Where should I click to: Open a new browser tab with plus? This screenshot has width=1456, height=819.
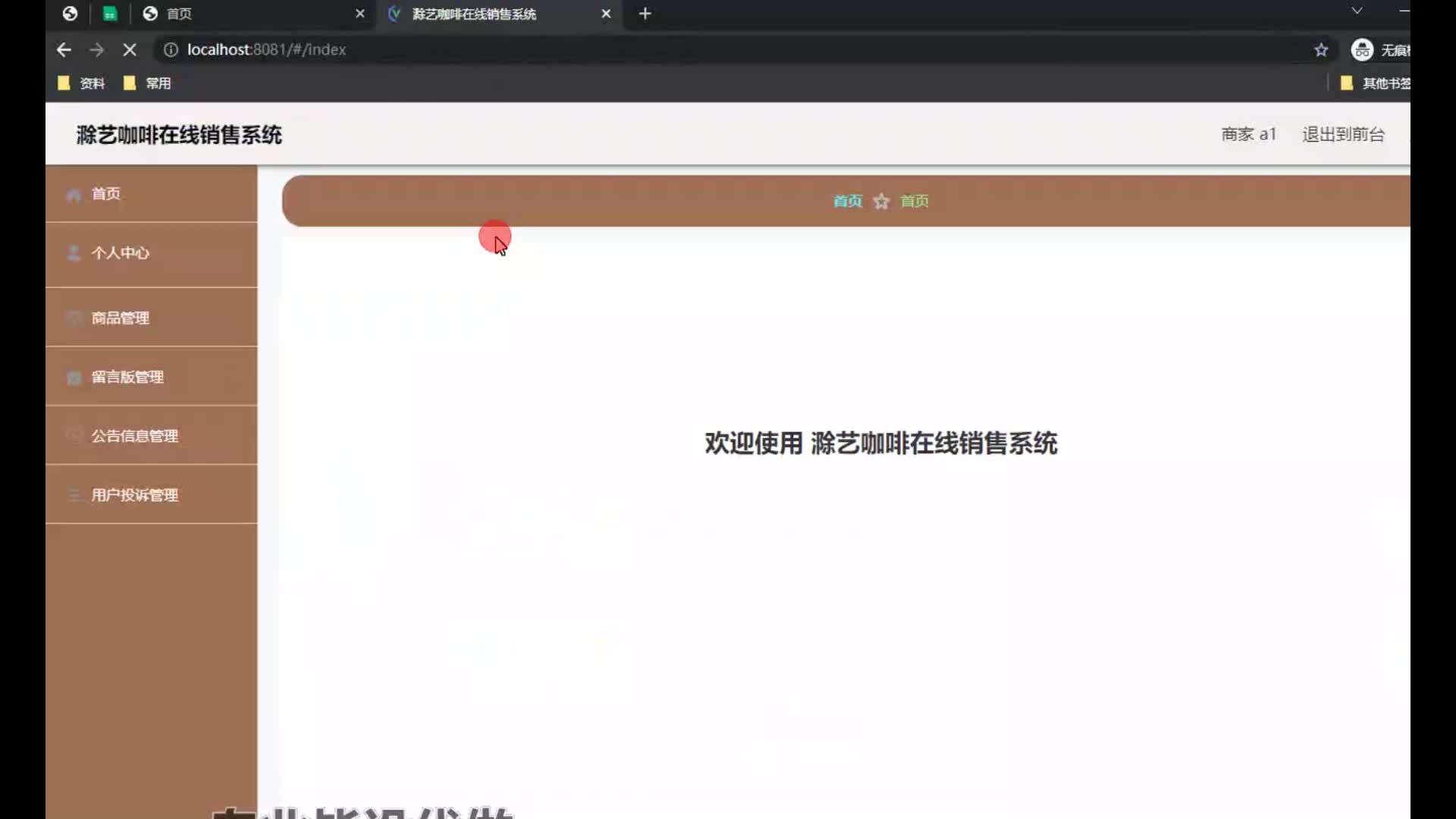pos(645,14)
